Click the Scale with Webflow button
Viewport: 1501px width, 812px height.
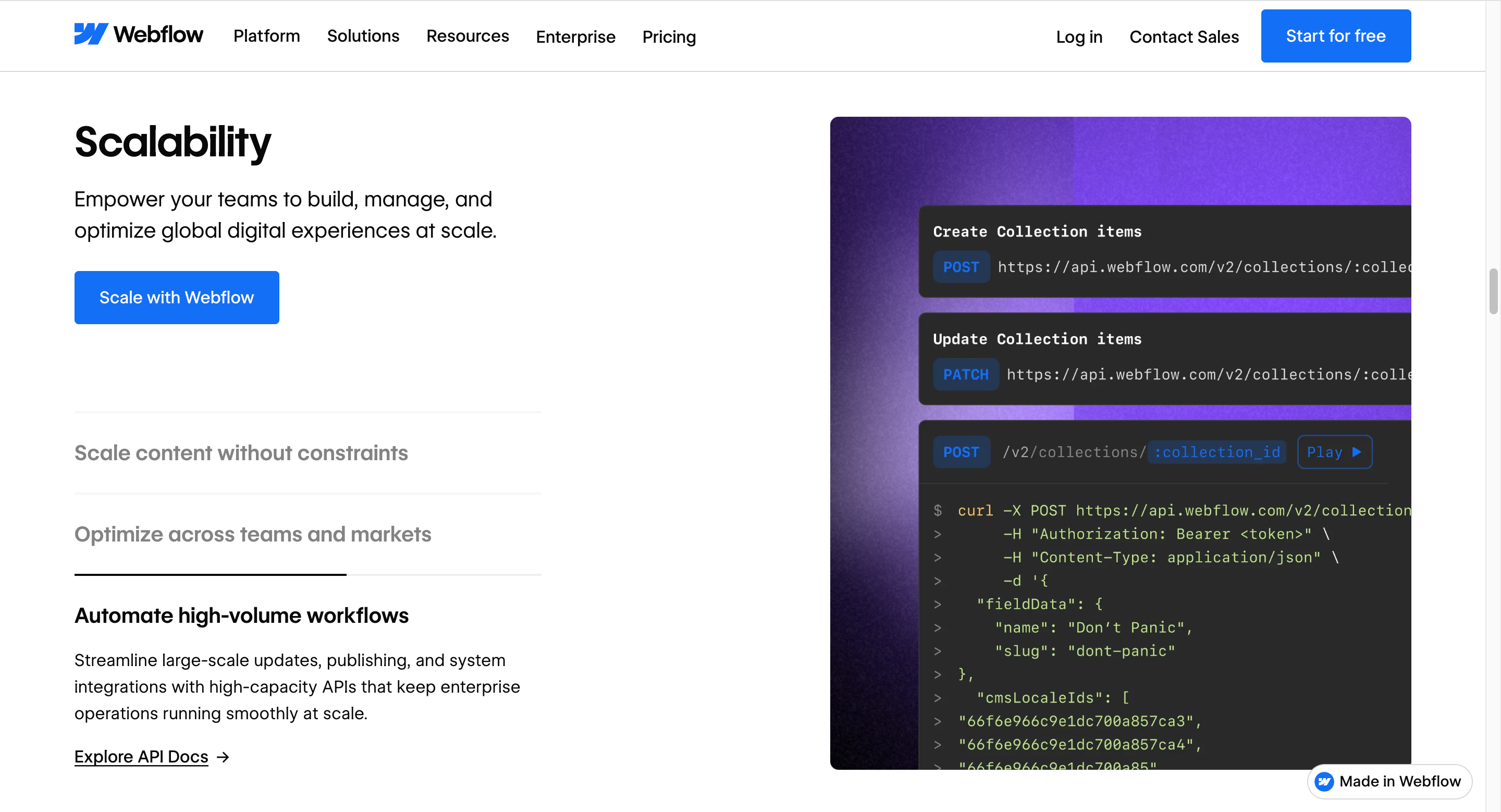pyautogui.click(x=177, y=297)
